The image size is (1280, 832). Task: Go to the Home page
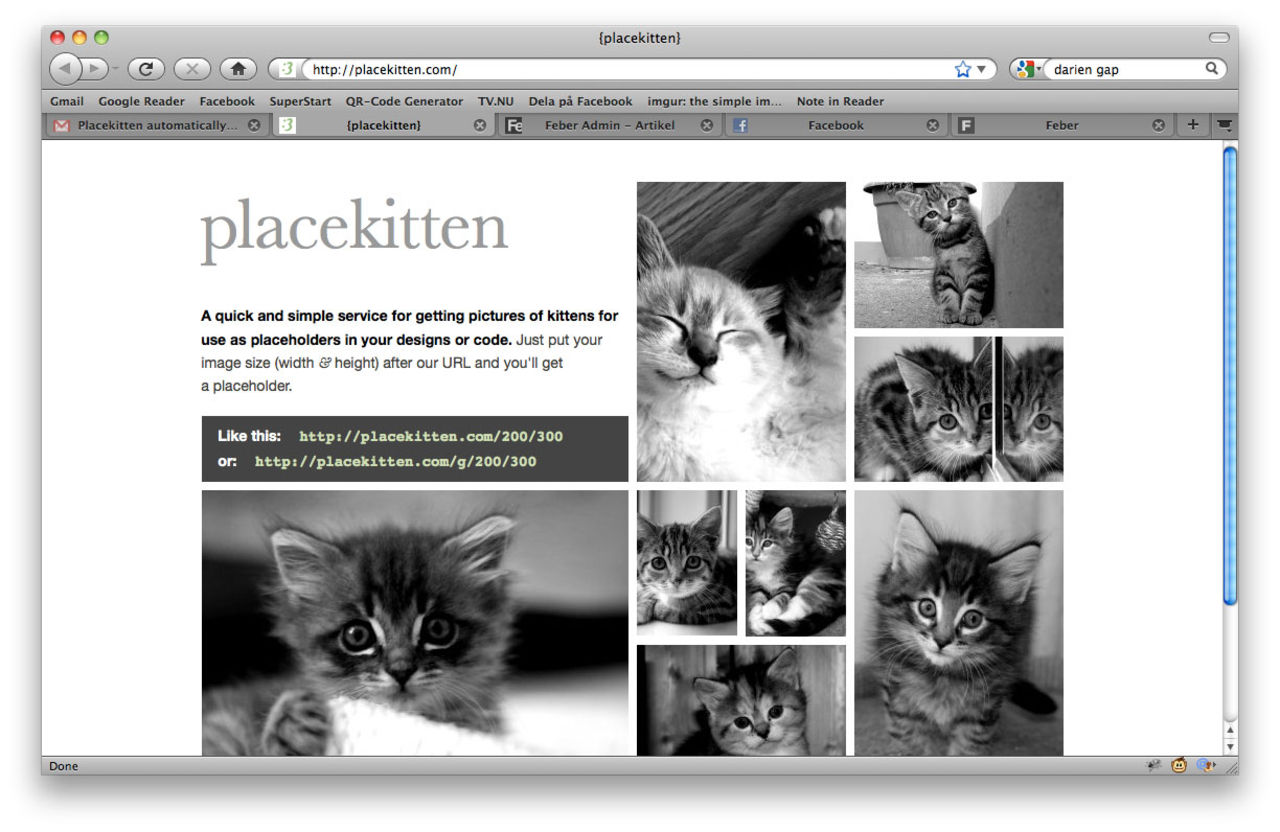[238, 69]
